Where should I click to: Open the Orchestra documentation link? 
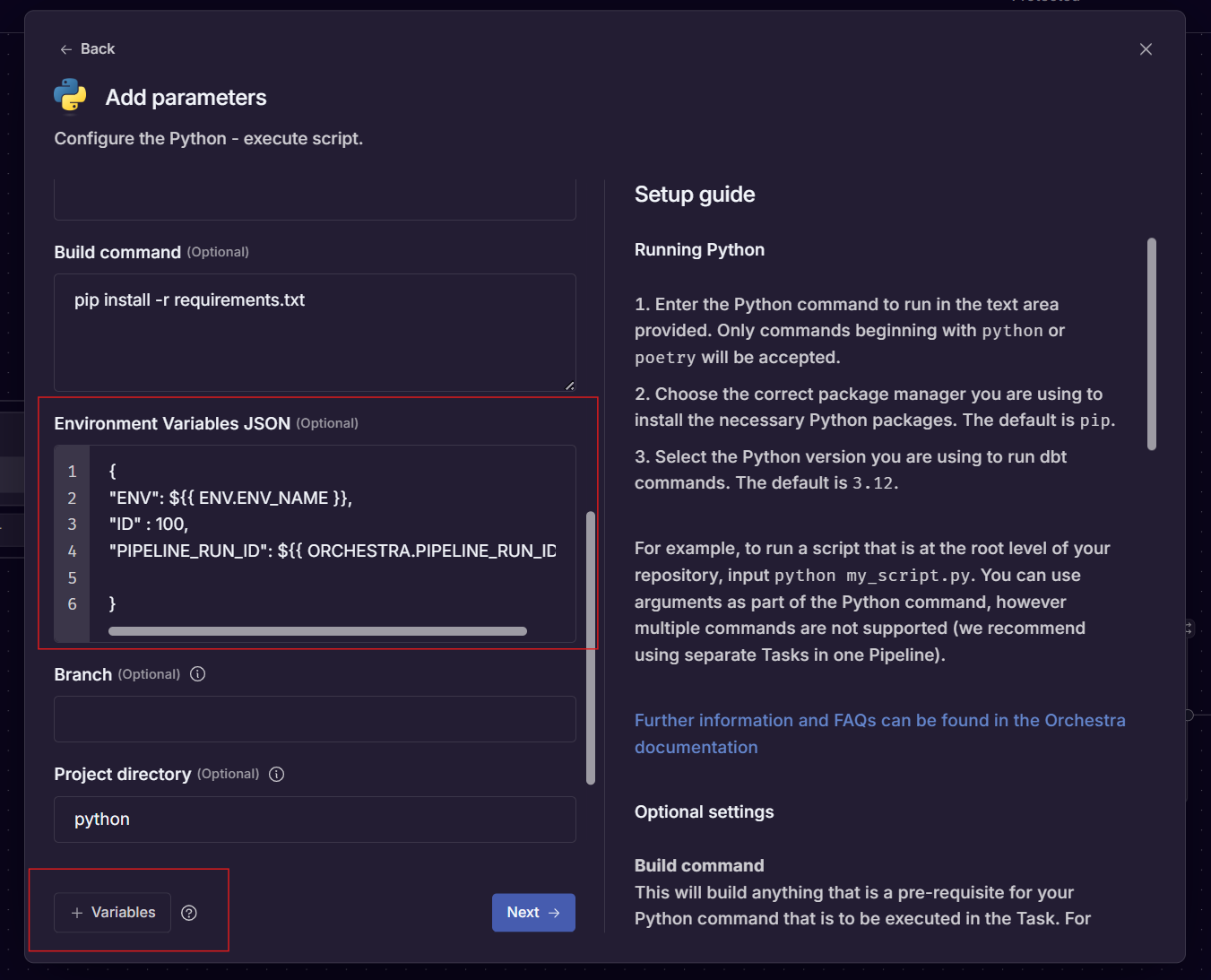pyautogui.click(x=879, y=733)
